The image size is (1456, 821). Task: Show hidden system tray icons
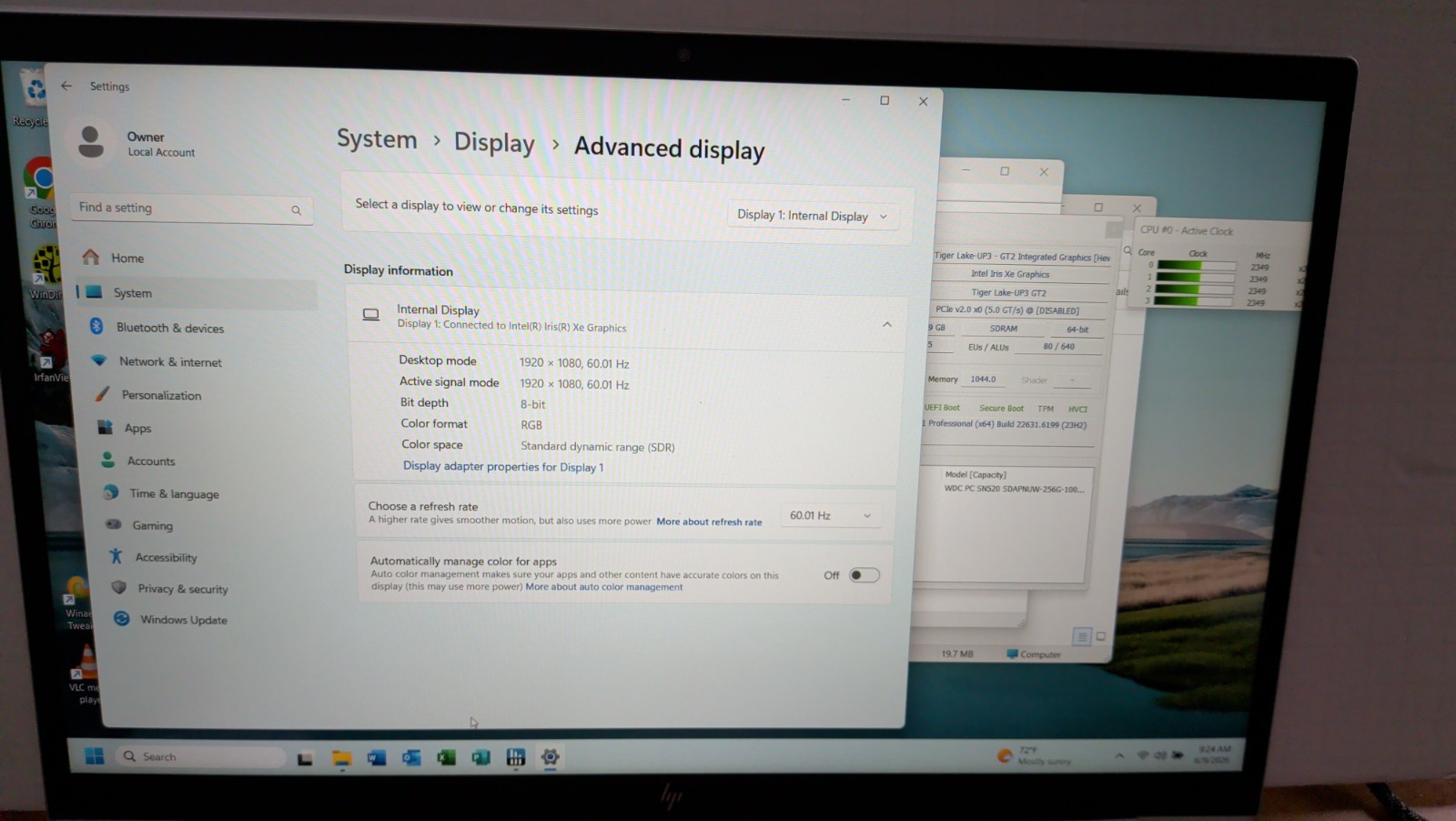(x=1119, y=755)
